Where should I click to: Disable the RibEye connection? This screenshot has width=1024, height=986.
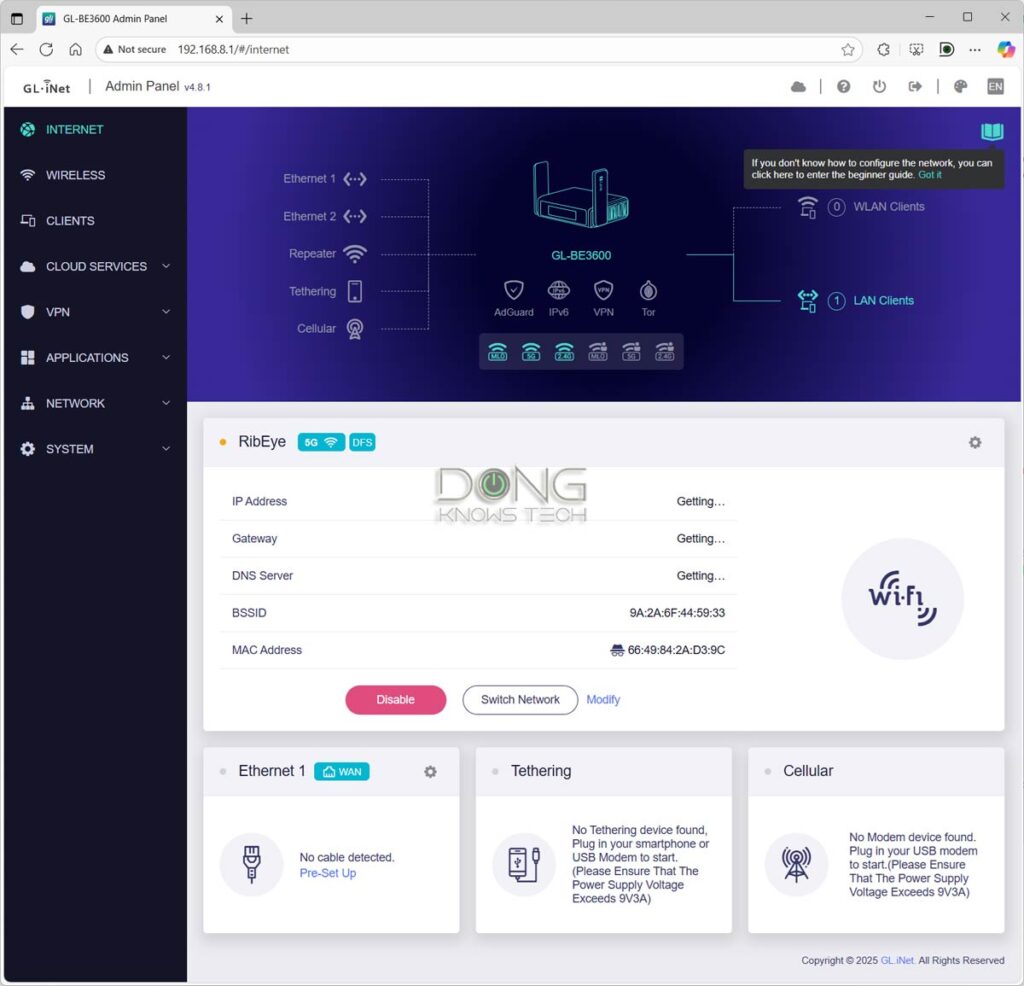[395, 699]
